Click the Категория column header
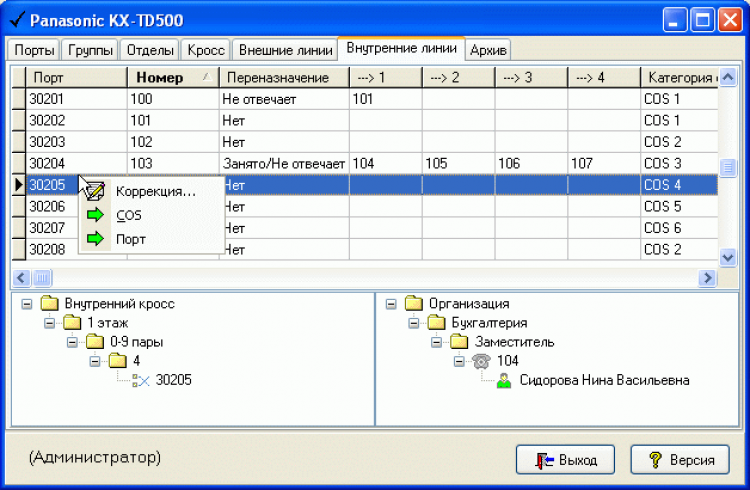750x490 pixels. pyautogui.click(x=680, y=78)
